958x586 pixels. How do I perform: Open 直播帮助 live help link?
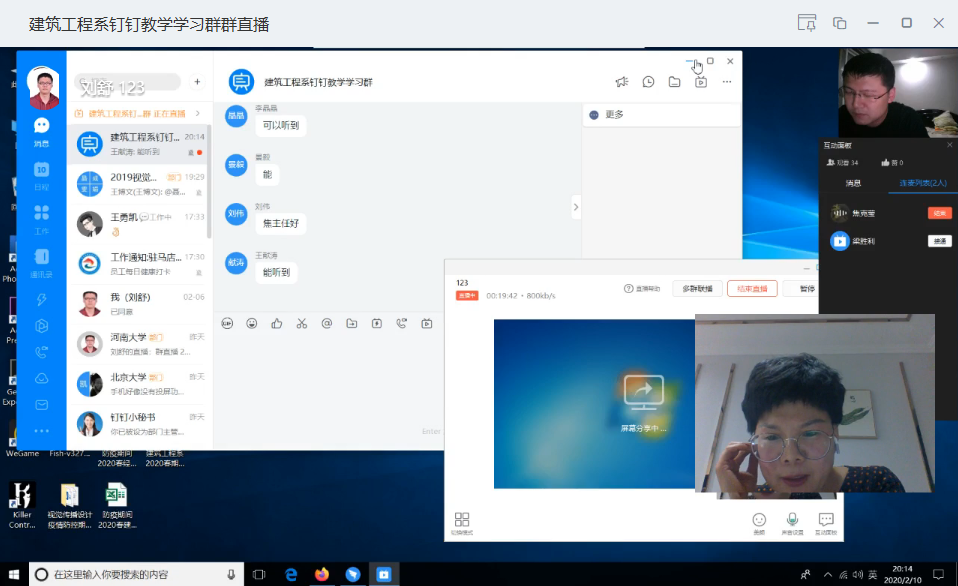[642, 288]
